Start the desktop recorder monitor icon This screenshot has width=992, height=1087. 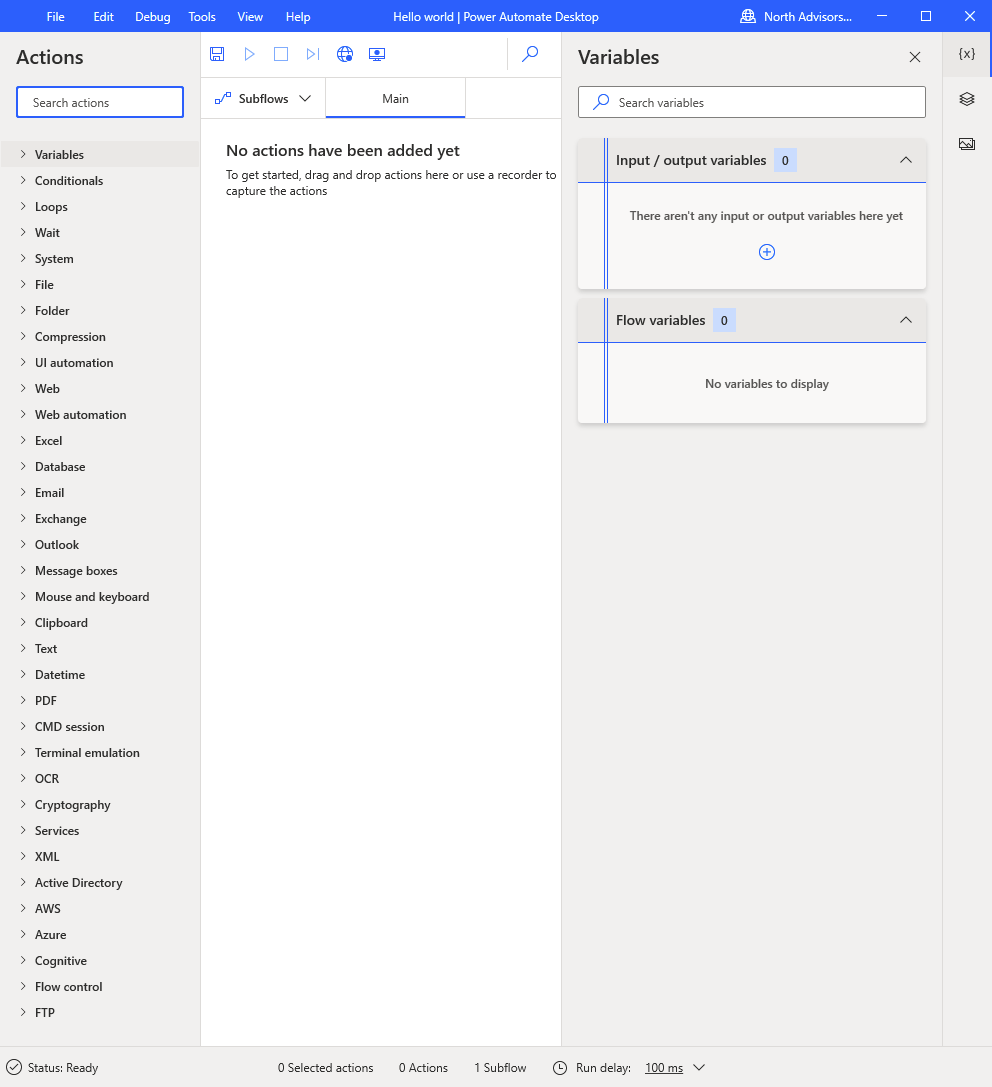coord(377,54)
